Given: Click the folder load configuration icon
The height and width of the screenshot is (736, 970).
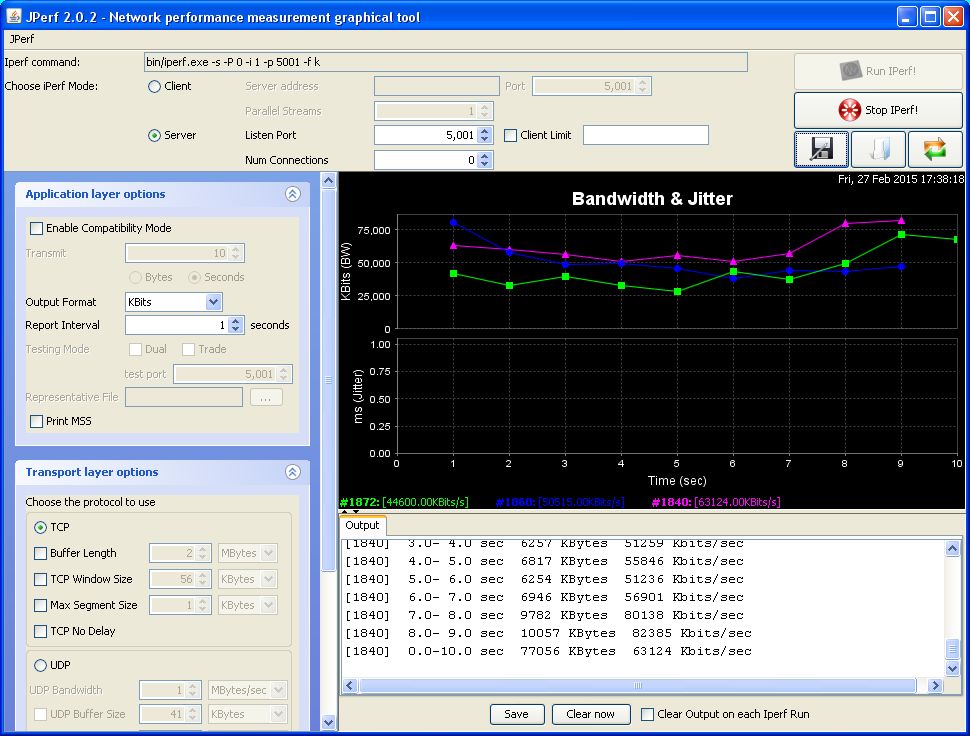Looking at the screenshot, I should coord(878,150).
